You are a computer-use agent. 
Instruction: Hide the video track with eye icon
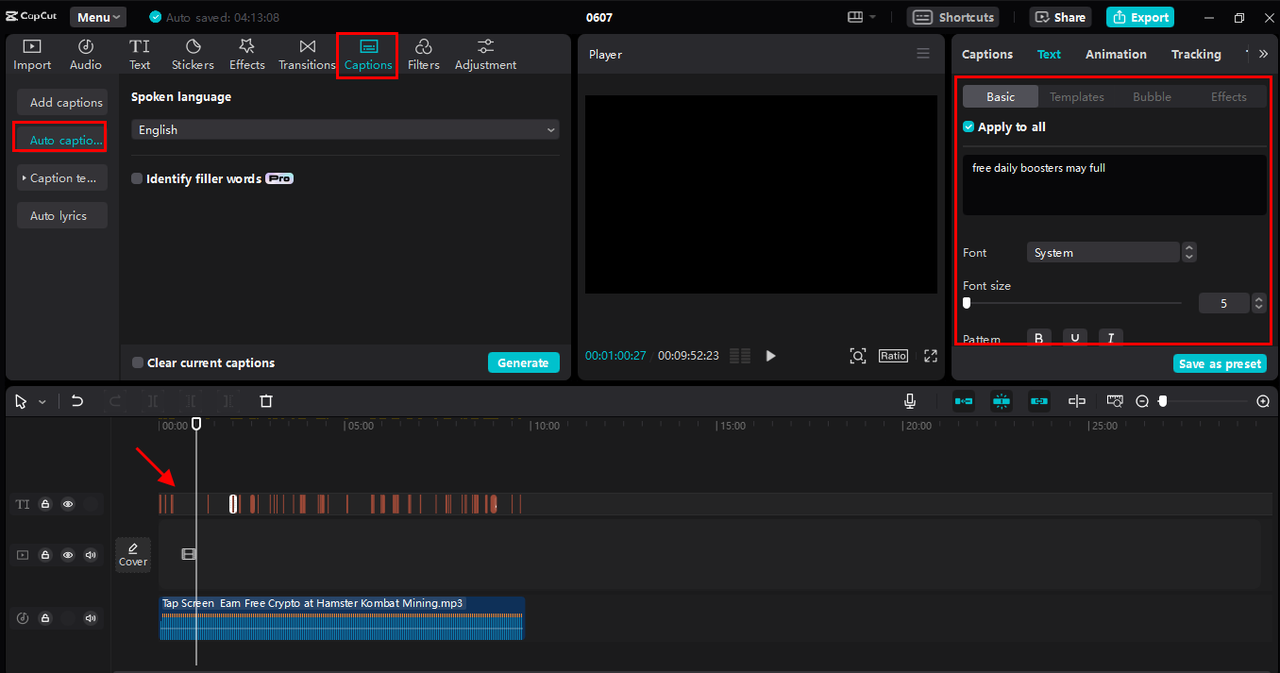[x=68, y=555]
